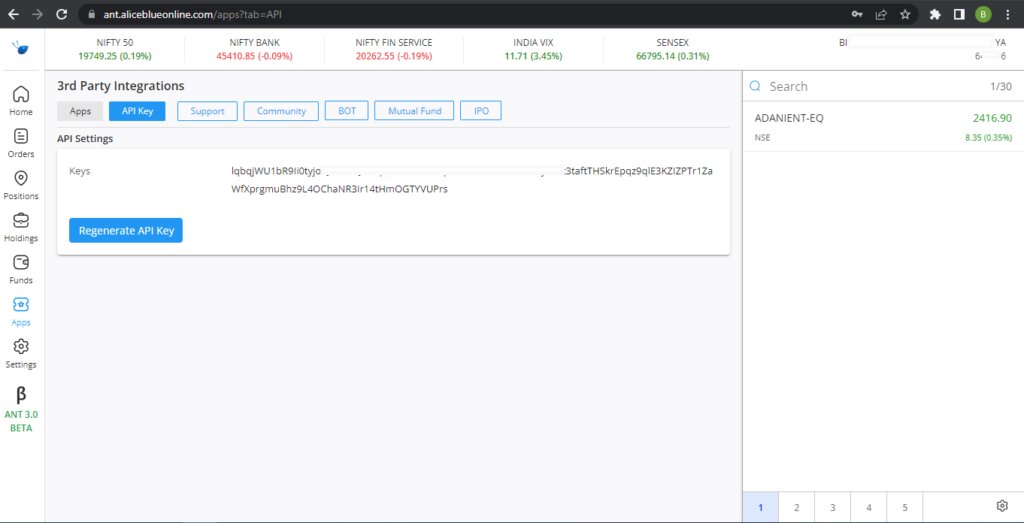Screen dimensions: 1024x523
Task: Click the browser address bar URL
Action: coord(193,14)
